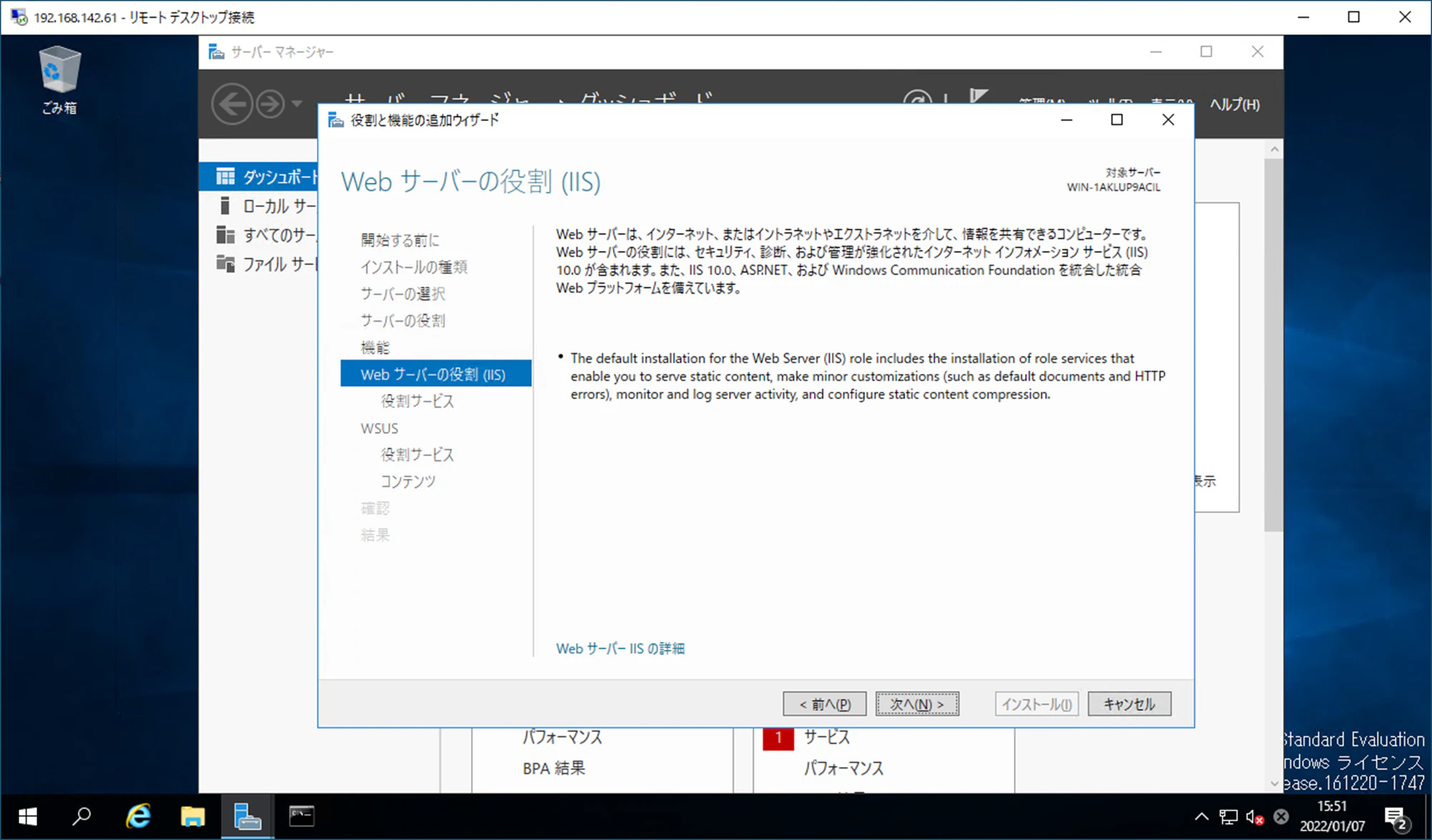Select すべてのサーバー in Server Manager sidebar
The width and height of the screenshot is (1432, 840).
coord(259,235)
